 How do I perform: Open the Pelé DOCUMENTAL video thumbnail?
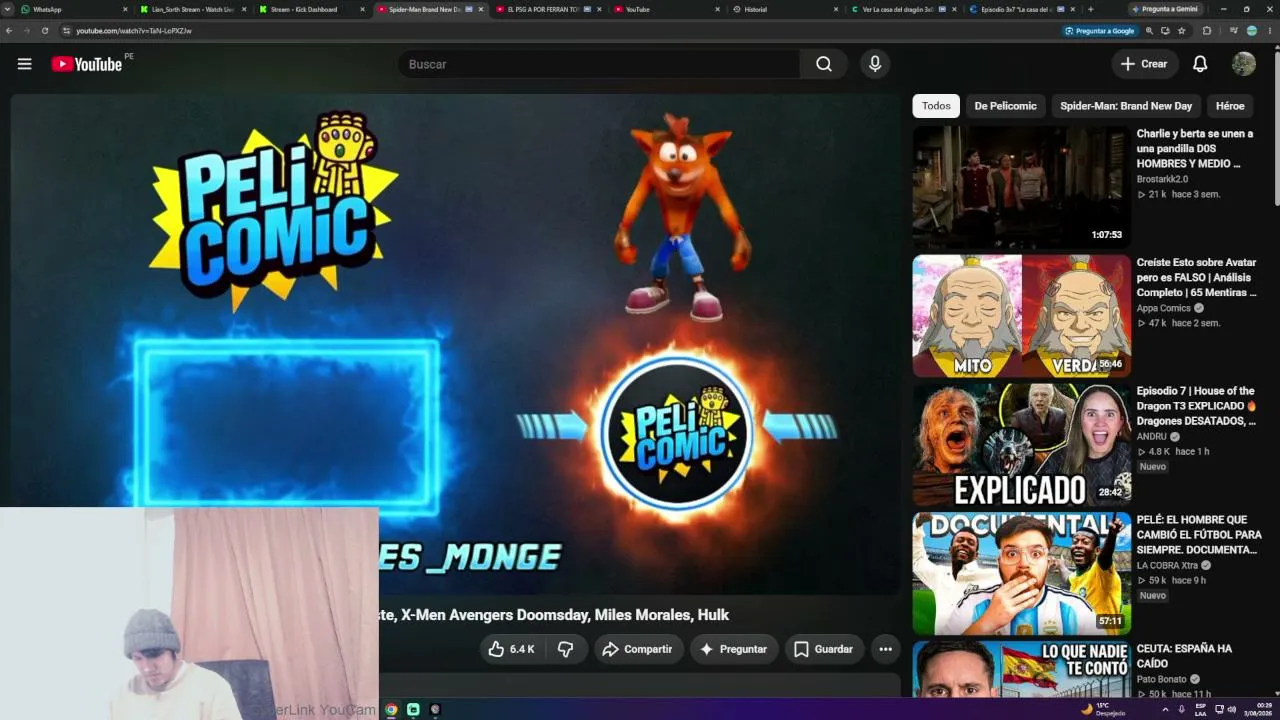coord(1020,574)
